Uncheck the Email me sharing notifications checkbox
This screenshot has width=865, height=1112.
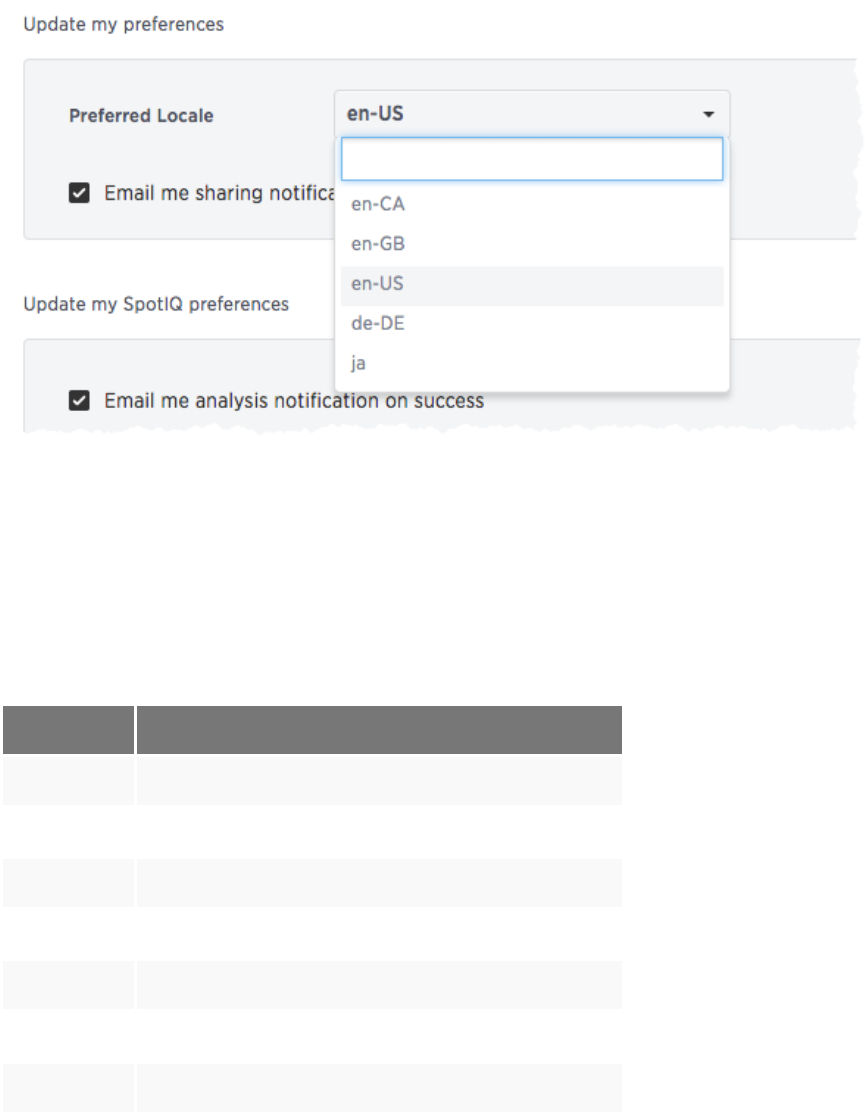click(79, 193)
